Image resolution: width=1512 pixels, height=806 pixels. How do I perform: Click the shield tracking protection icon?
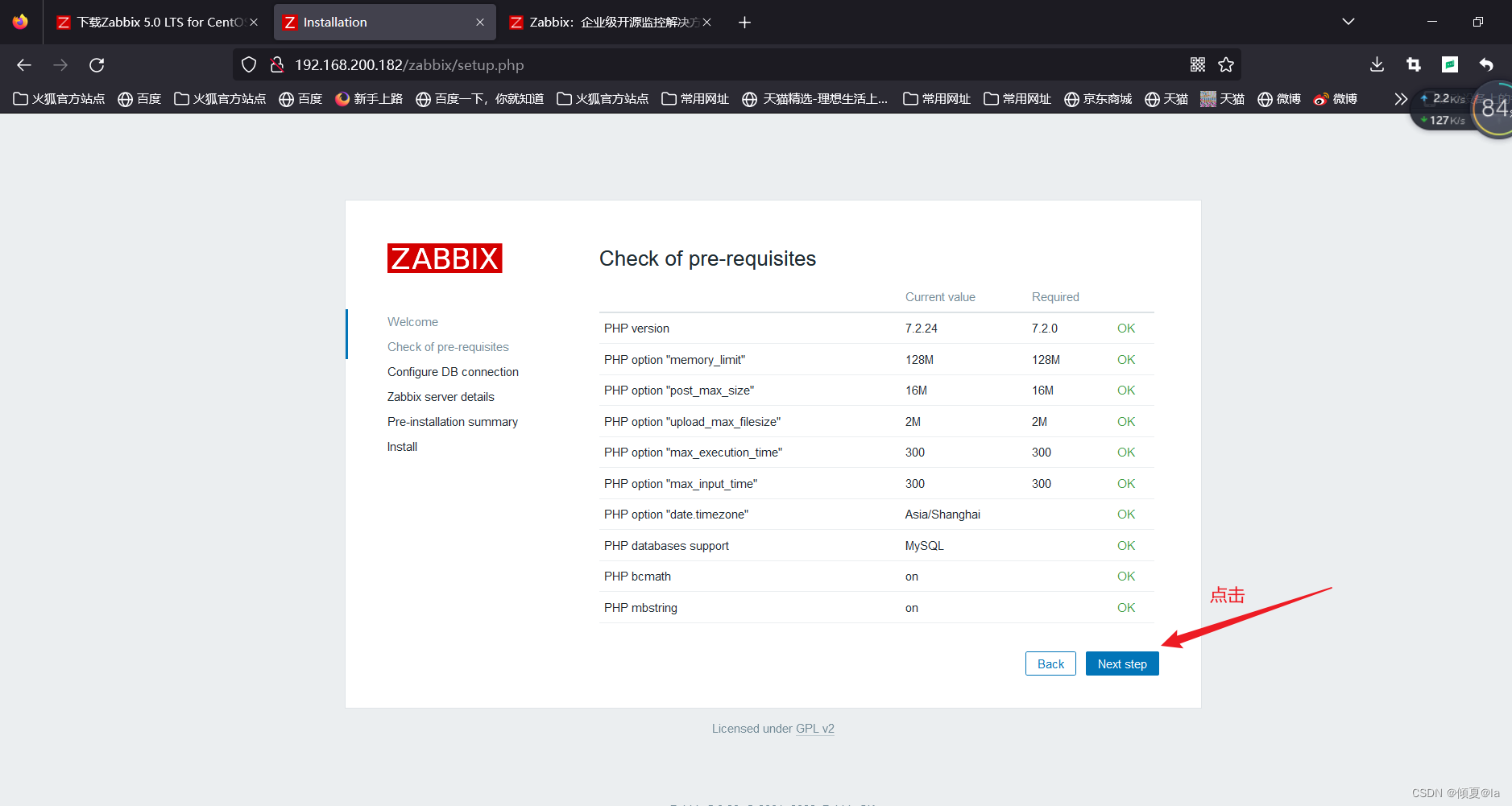coord(249,65)
